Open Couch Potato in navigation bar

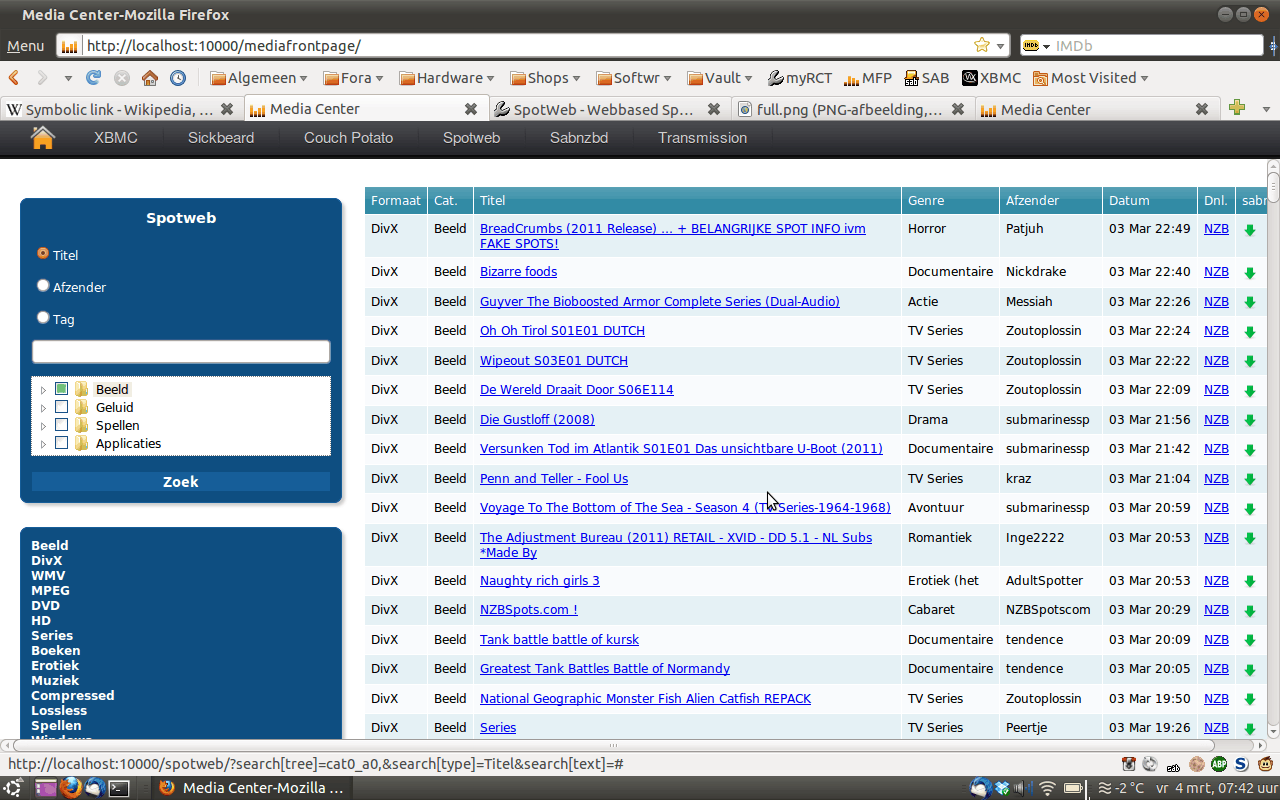click(x=348, y=138)
